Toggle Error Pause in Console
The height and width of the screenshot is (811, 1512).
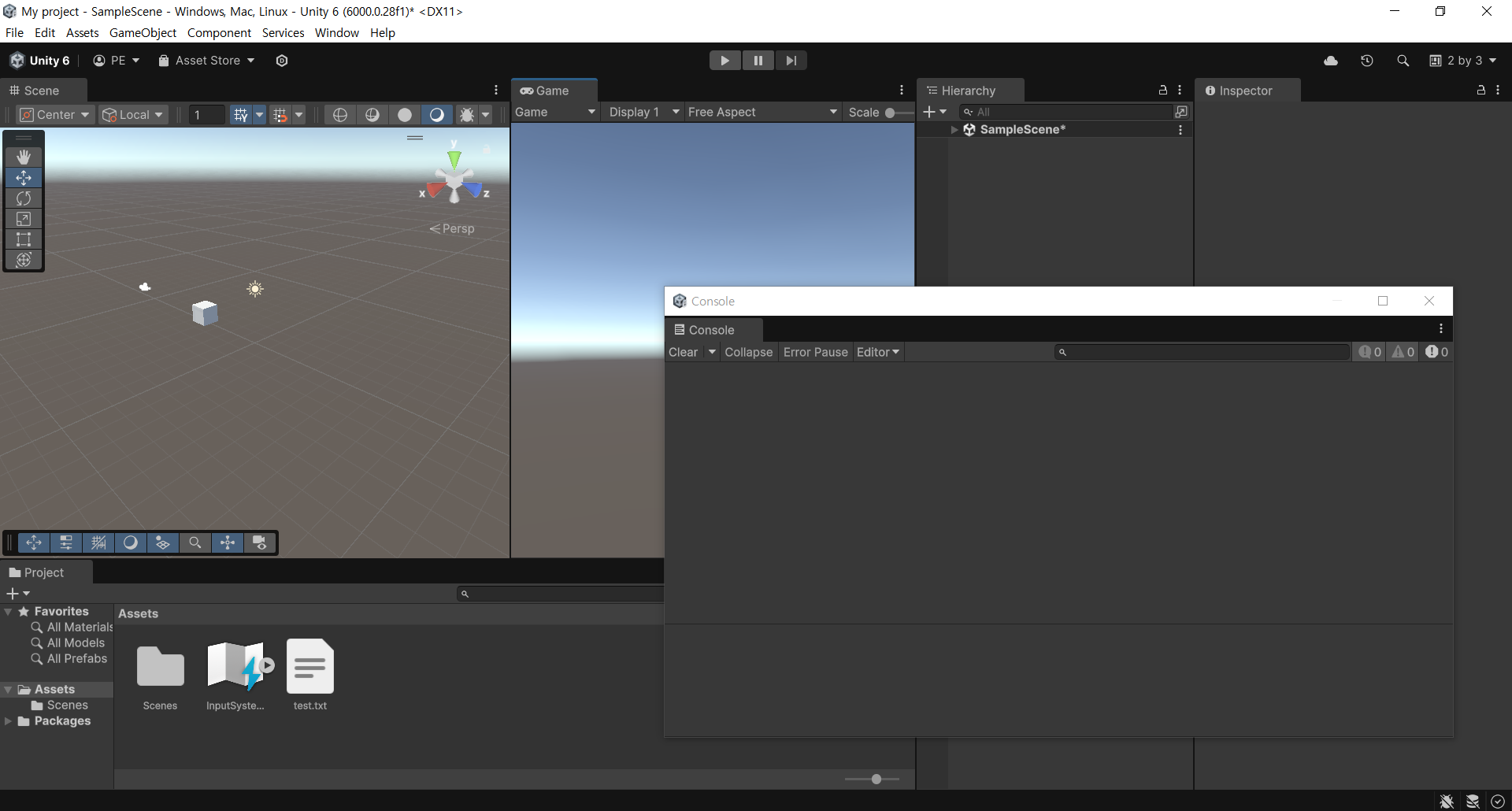[815, 352]
